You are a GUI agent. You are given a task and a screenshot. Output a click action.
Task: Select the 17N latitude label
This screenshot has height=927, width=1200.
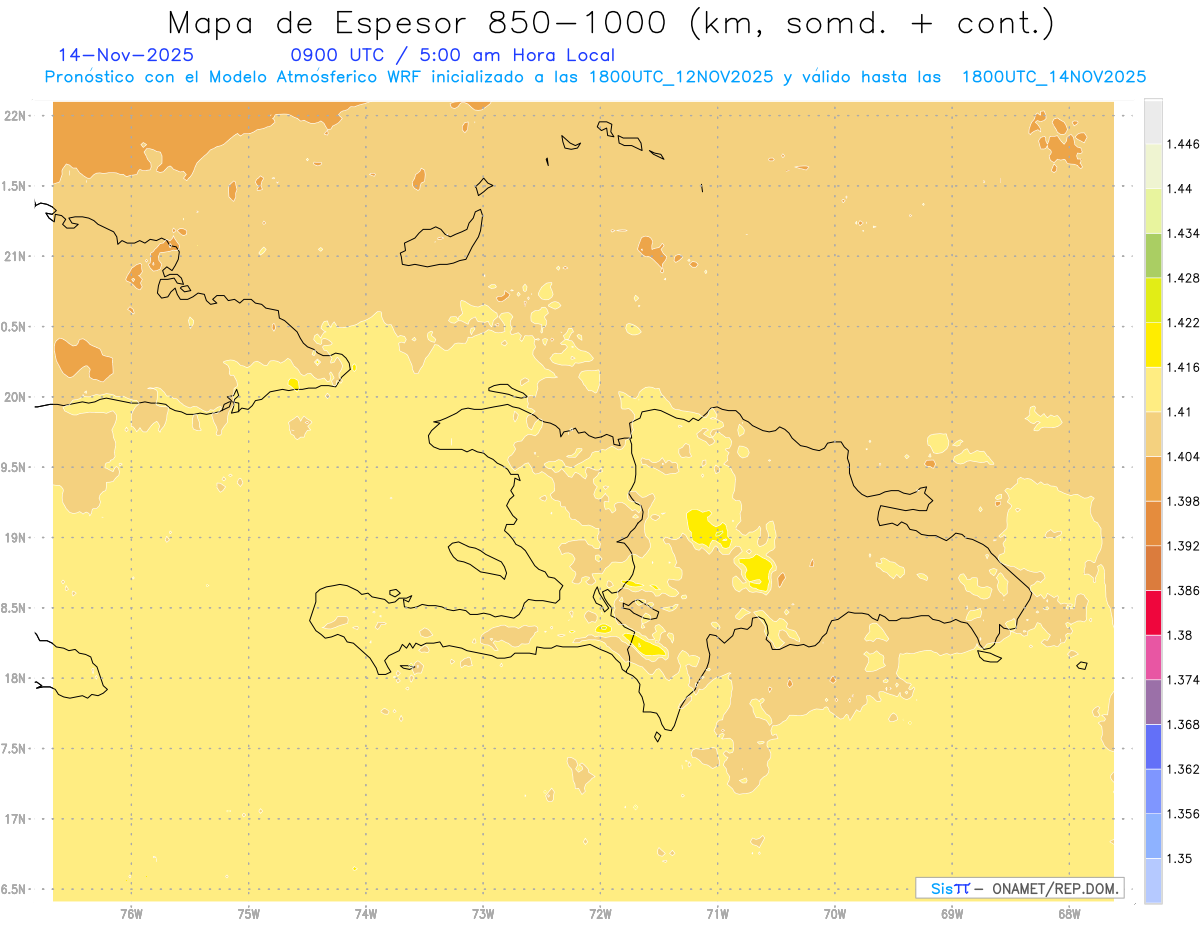(x=15, y=819)
